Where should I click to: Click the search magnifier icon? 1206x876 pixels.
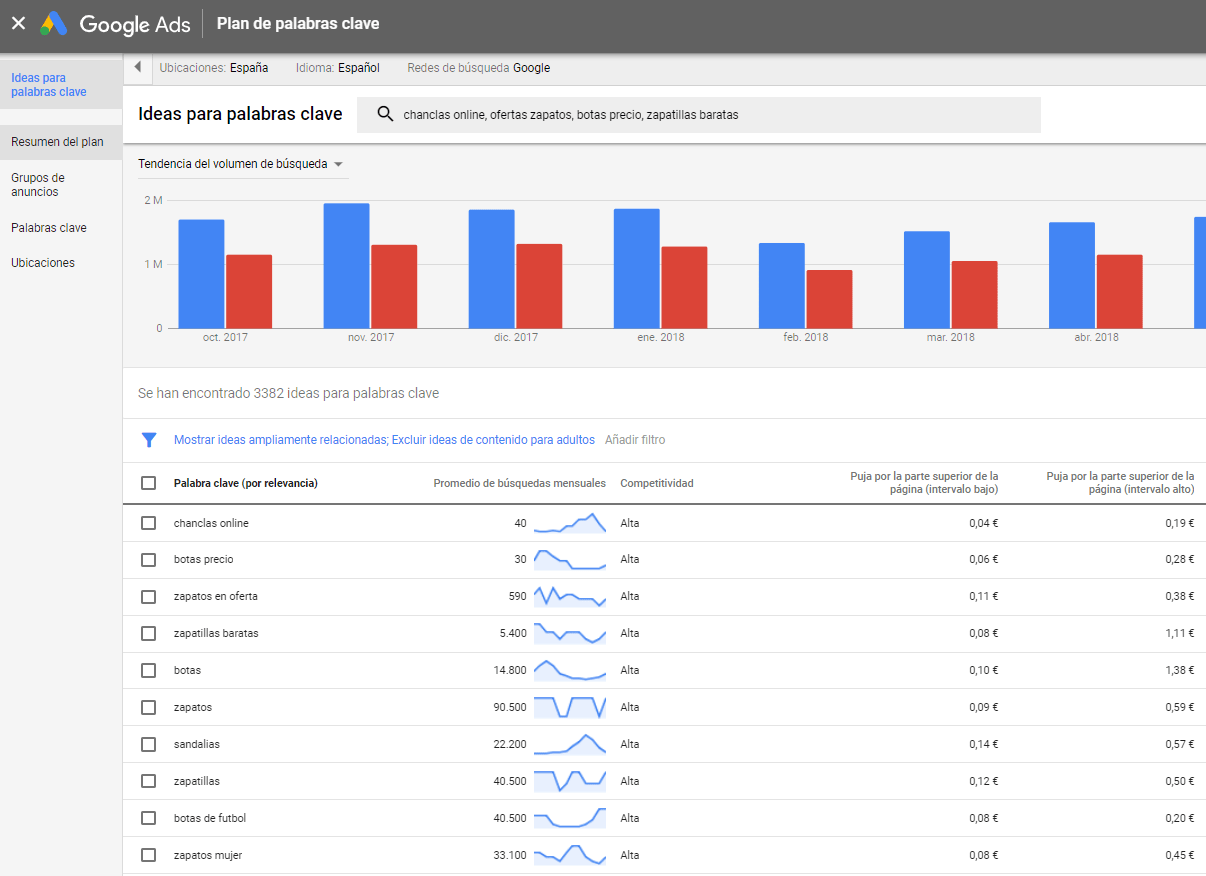pyautogui.click(x=385, y=114)
